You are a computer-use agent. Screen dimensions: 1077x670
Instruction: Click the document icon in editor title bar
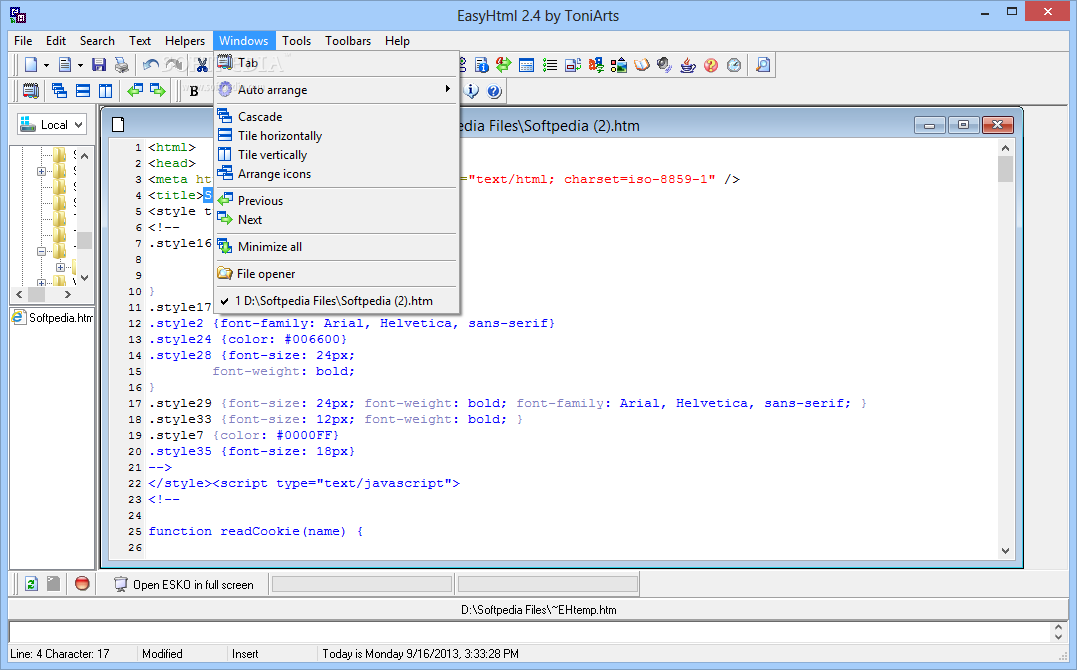tap(118, 124)
